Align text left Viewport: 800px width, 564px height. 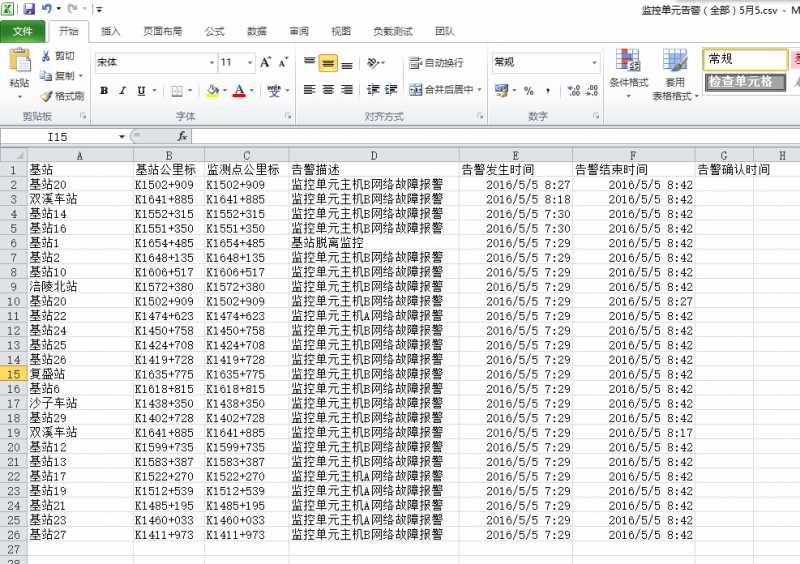click(309, 90)
